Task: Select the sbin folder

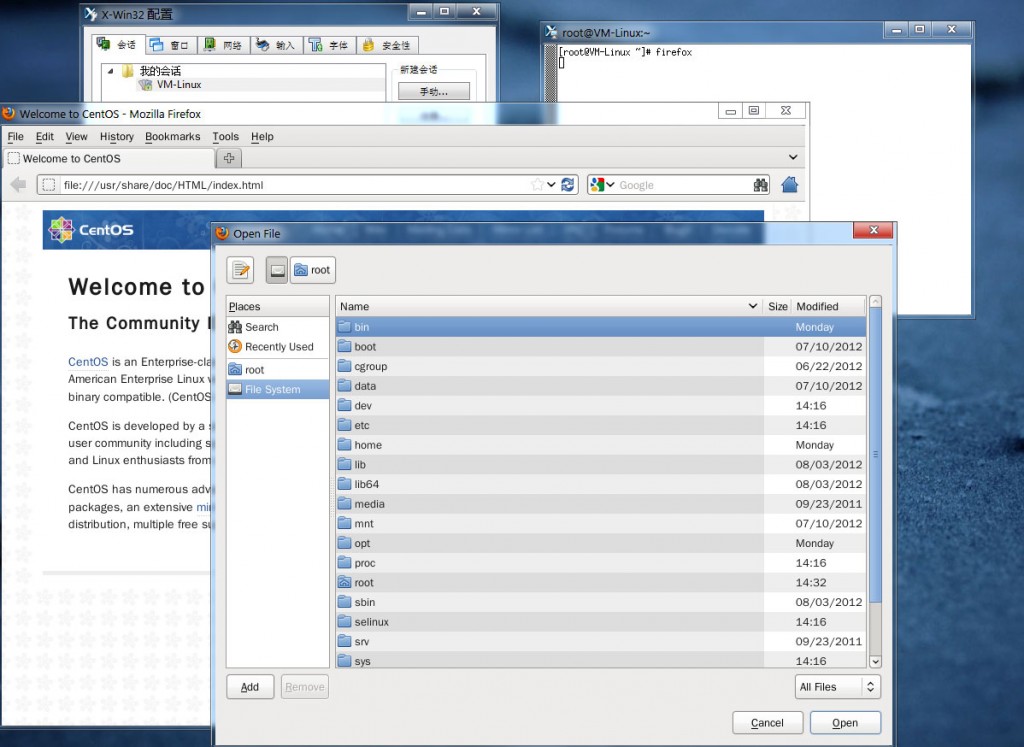Action: coord(601,601)
